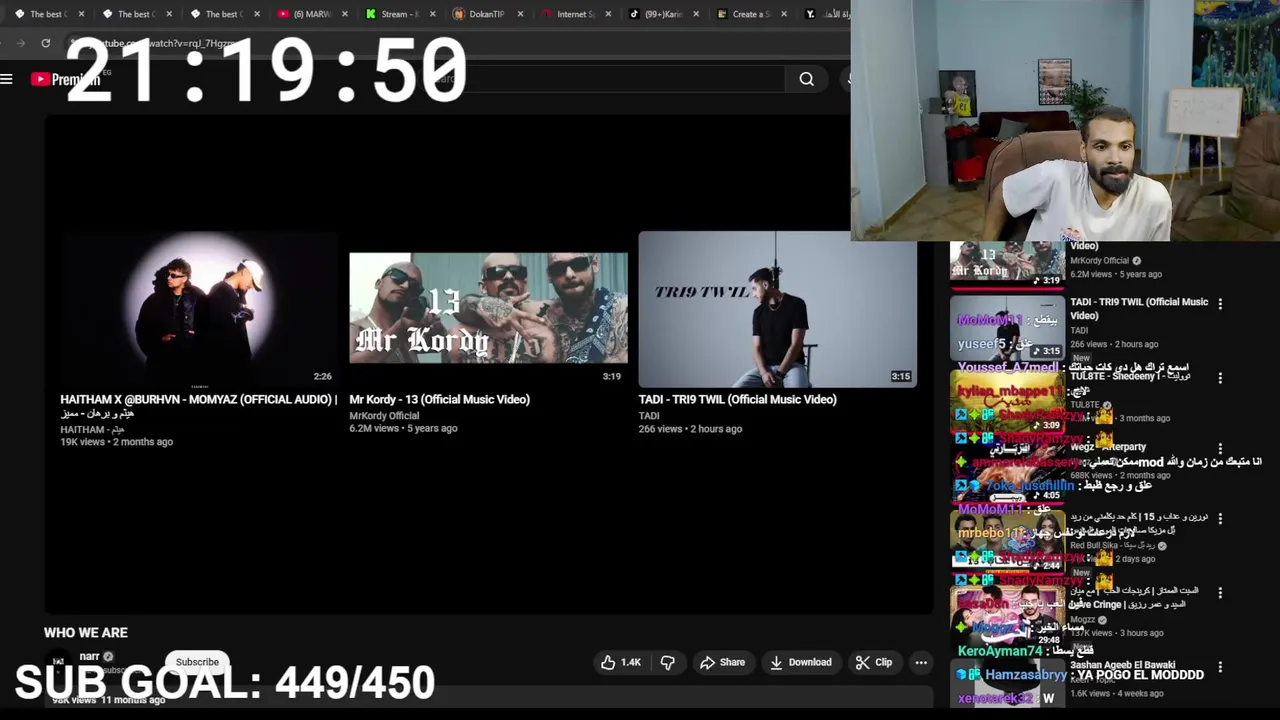Open end-screen title 'Mr Kordy - 13 (Official Music Video)'

tap(439, 399)
